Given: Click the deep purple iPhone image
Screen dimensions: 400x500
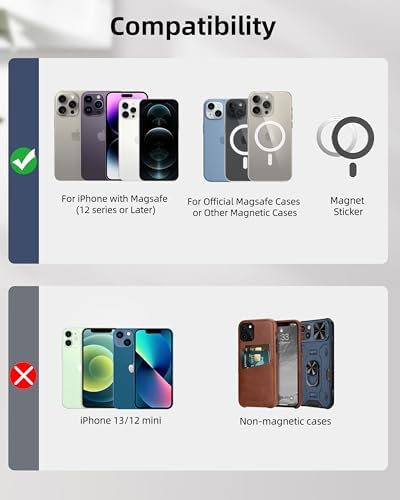Looking at the screenshot, I should tap(94, 136).
